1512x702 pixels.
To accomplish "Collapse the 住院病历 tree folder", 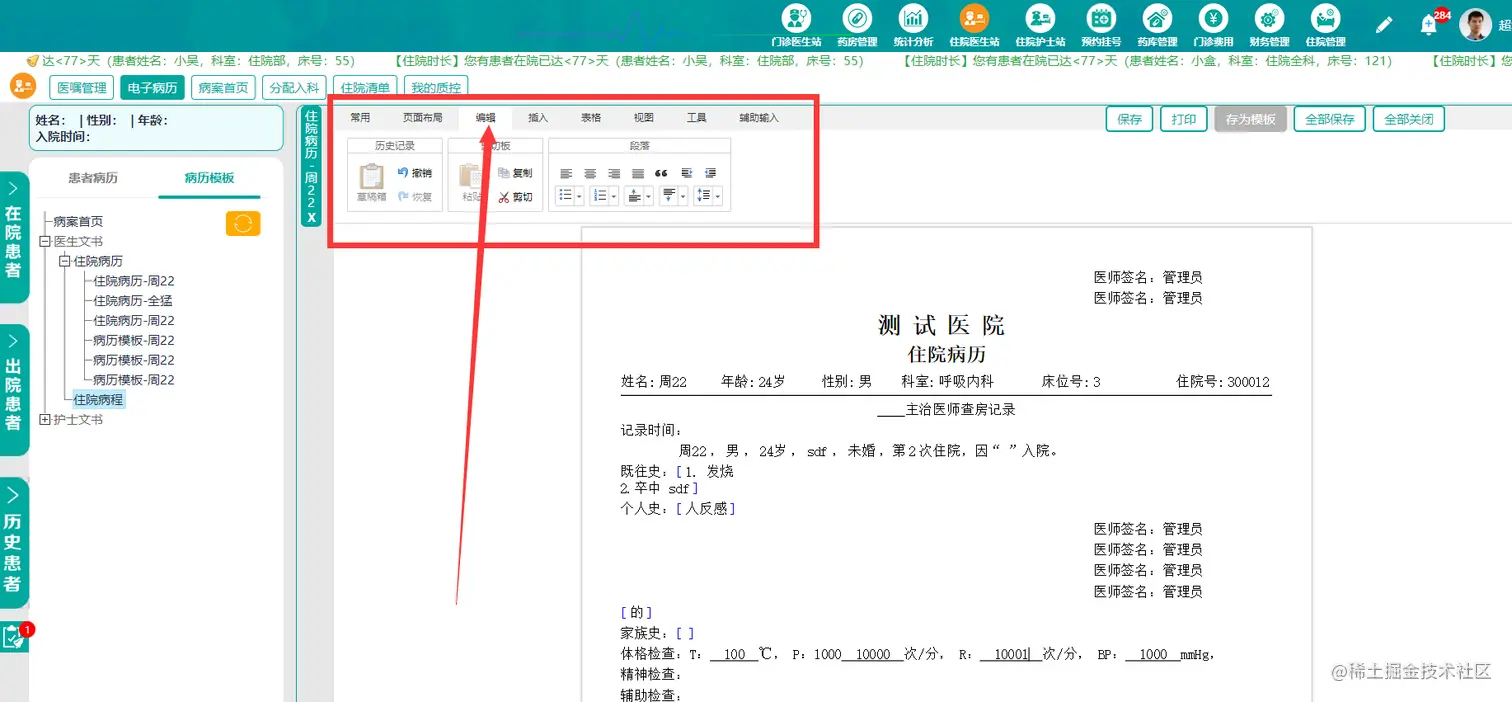I will pyautogui.click(x=64, y=261).
